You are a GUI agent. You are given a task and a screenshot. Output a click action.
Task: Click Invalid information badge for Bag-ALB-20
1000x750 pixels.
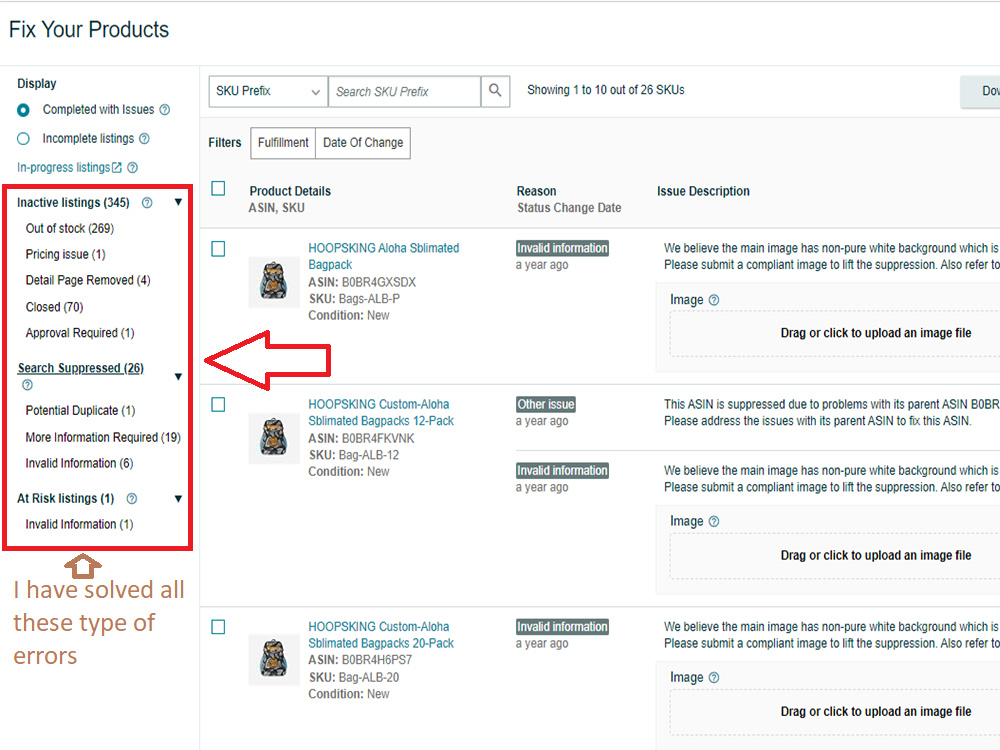[x=562, y=627]
